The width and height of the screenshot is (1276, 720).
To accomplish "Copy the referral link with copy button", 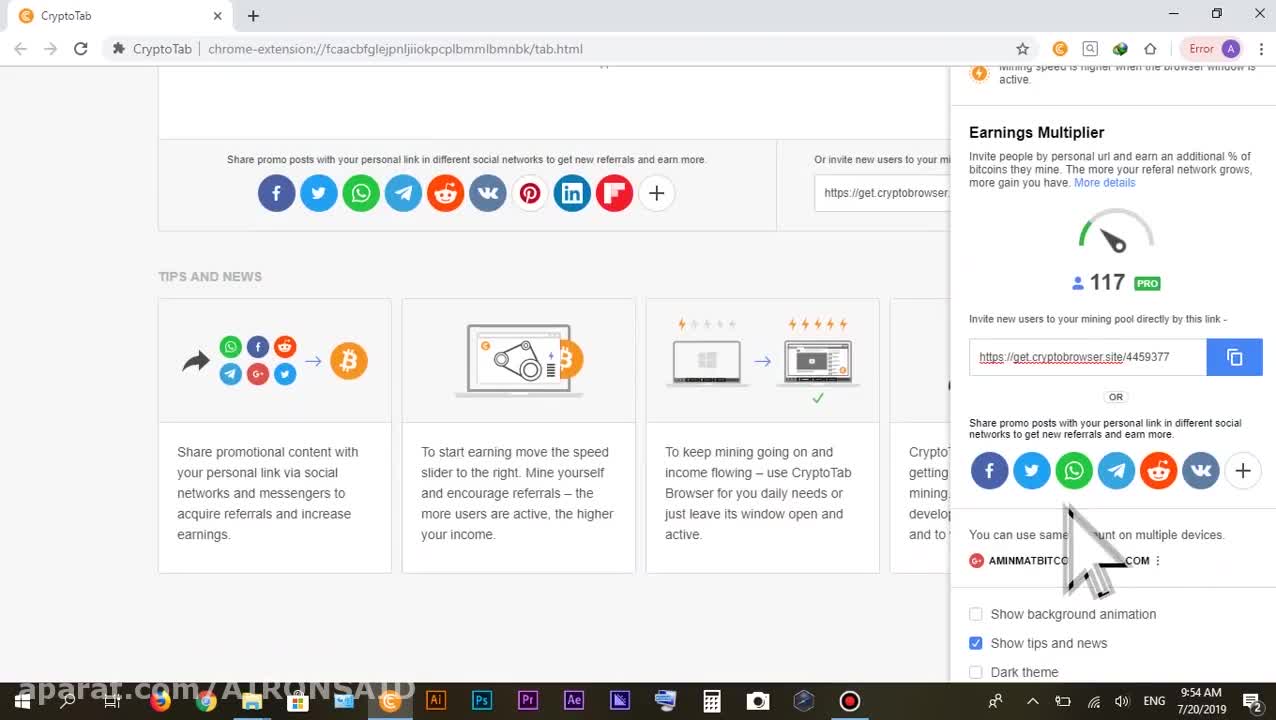I will pos(1234,357).
